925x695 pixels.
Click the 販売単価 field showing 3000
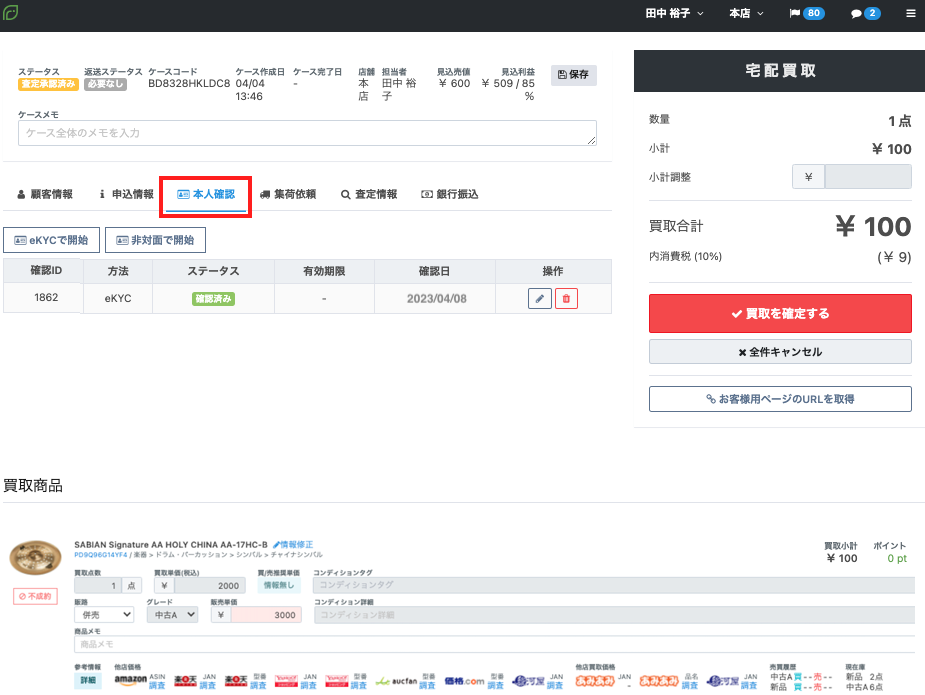click(266, 615)
